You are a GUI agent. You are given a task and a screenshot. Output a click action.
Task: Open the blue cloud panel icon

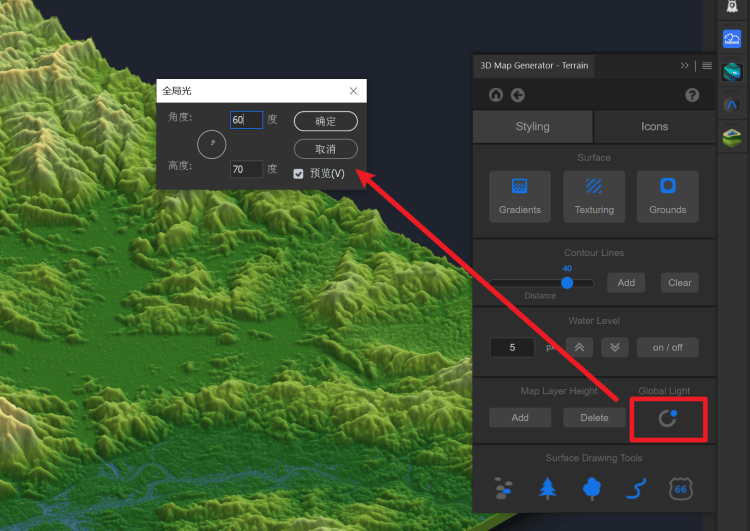tap(732, 39)
